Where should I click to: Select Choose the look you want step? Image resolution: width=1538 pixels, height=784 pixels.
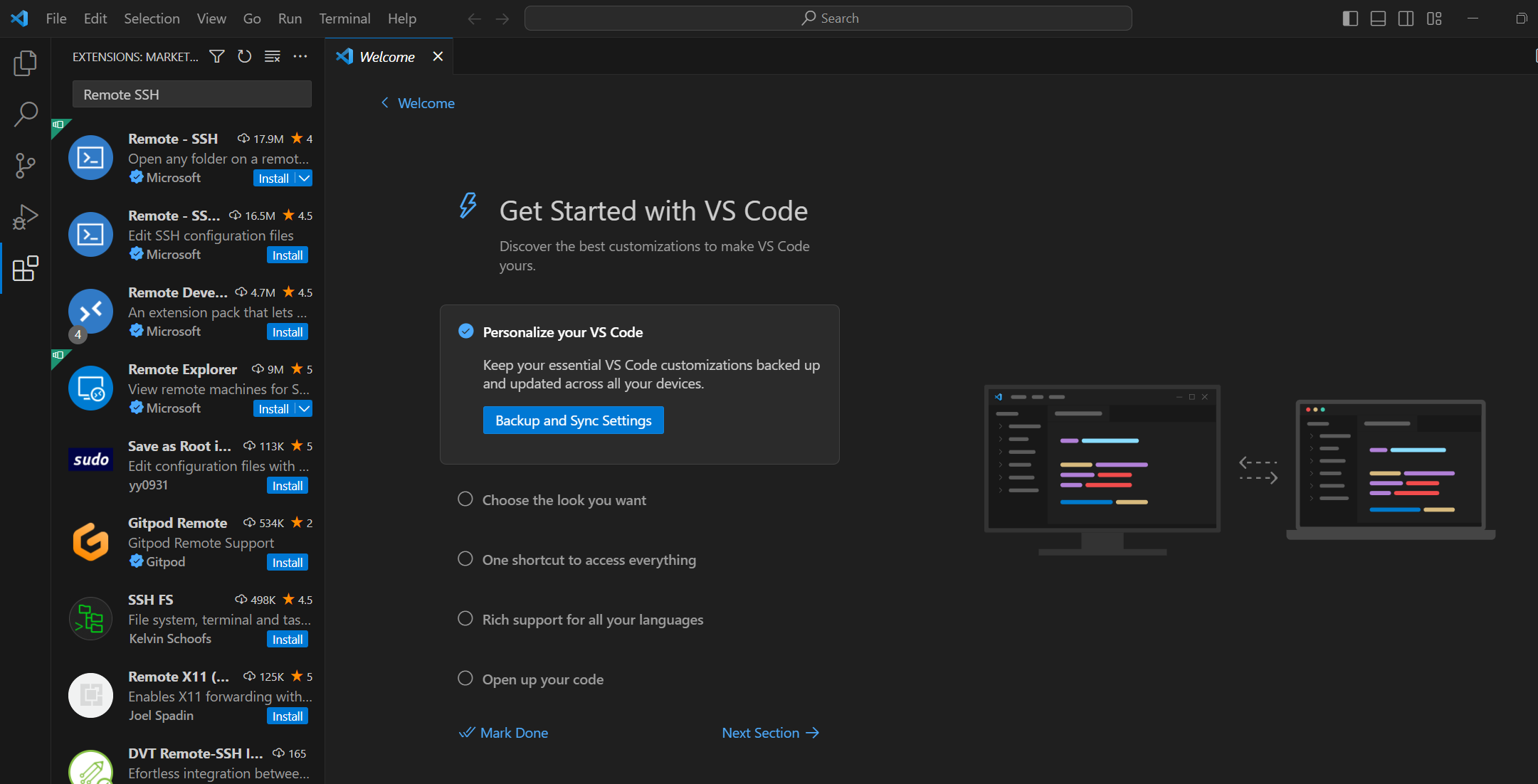click(564, 500)
